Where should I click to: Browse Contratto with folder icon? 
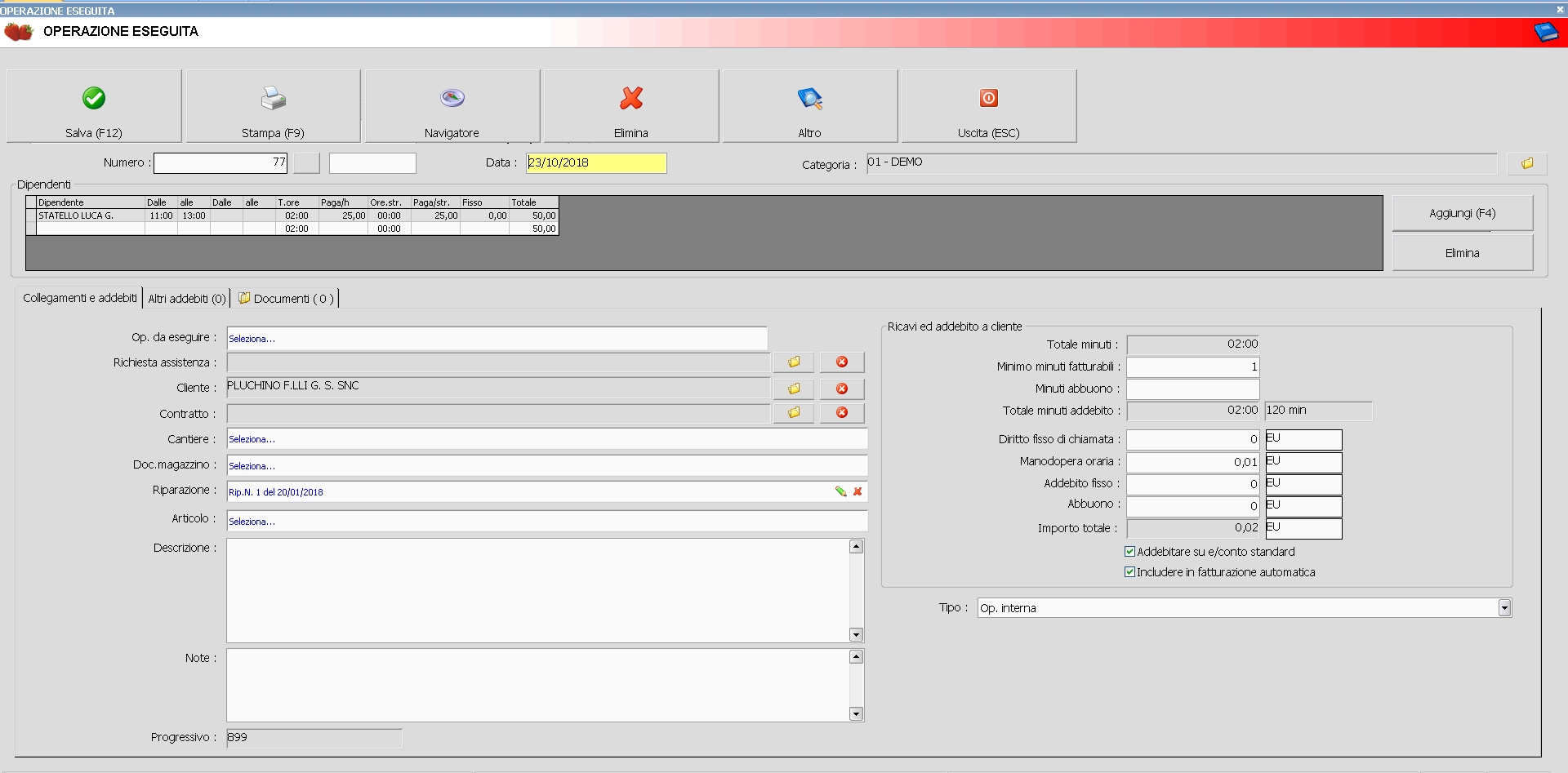click(x=794, y=412)
